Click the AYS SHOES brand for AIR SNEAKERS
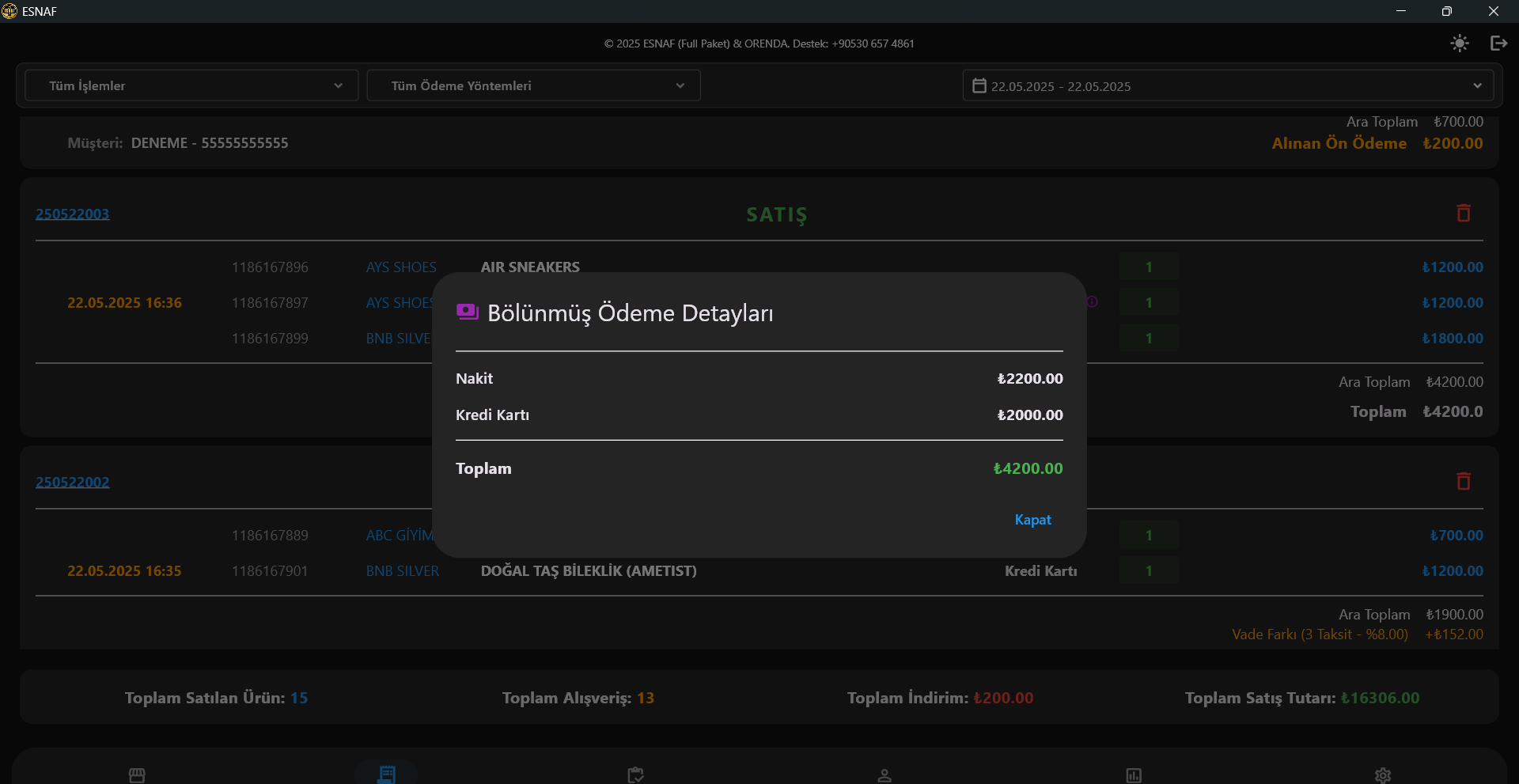This screenshot has height=784, width=1519. [x=400, y=267]
